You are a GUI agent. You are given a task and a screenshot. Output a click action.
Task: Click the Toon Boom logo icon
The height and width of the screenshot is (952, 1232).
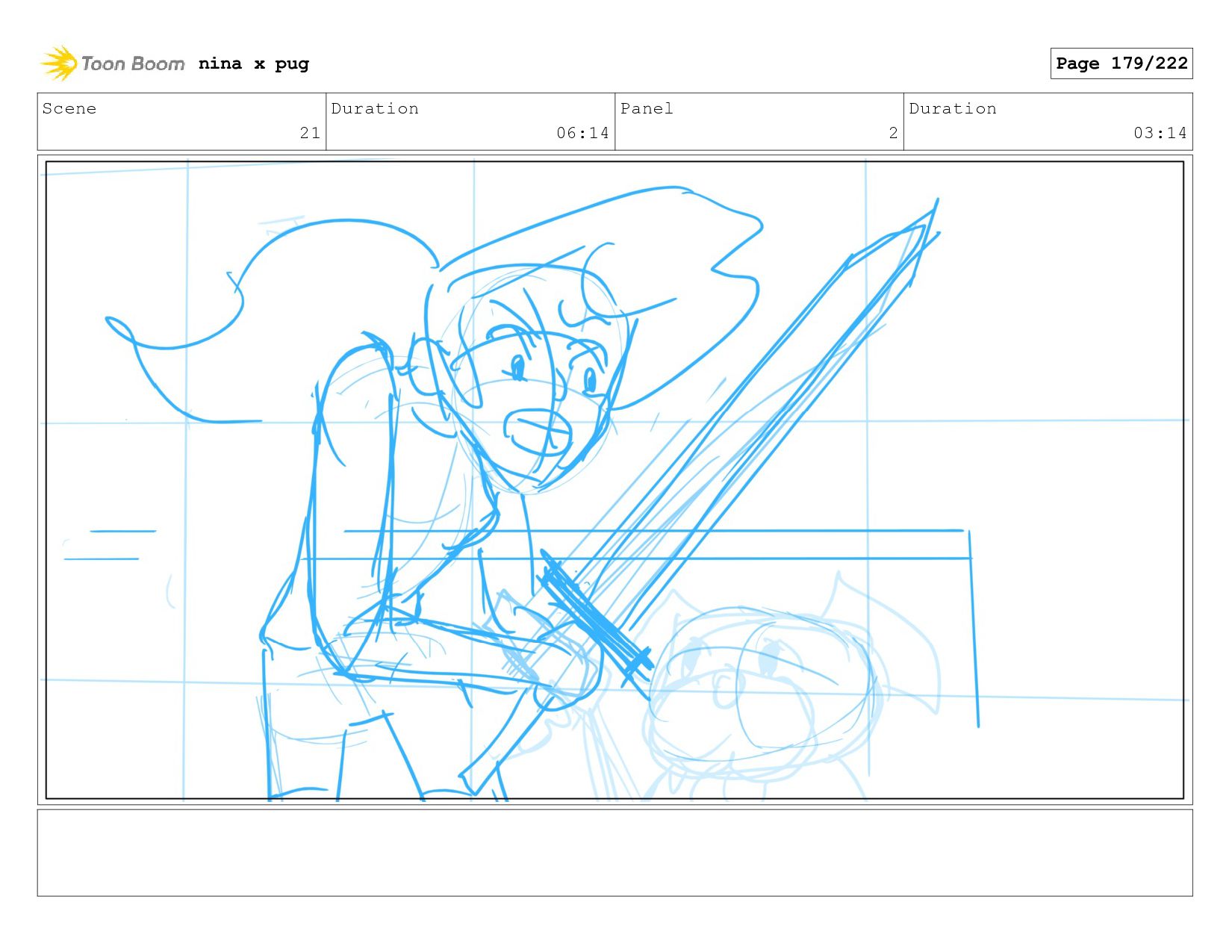pyautogui.click(x=58, y=63)
